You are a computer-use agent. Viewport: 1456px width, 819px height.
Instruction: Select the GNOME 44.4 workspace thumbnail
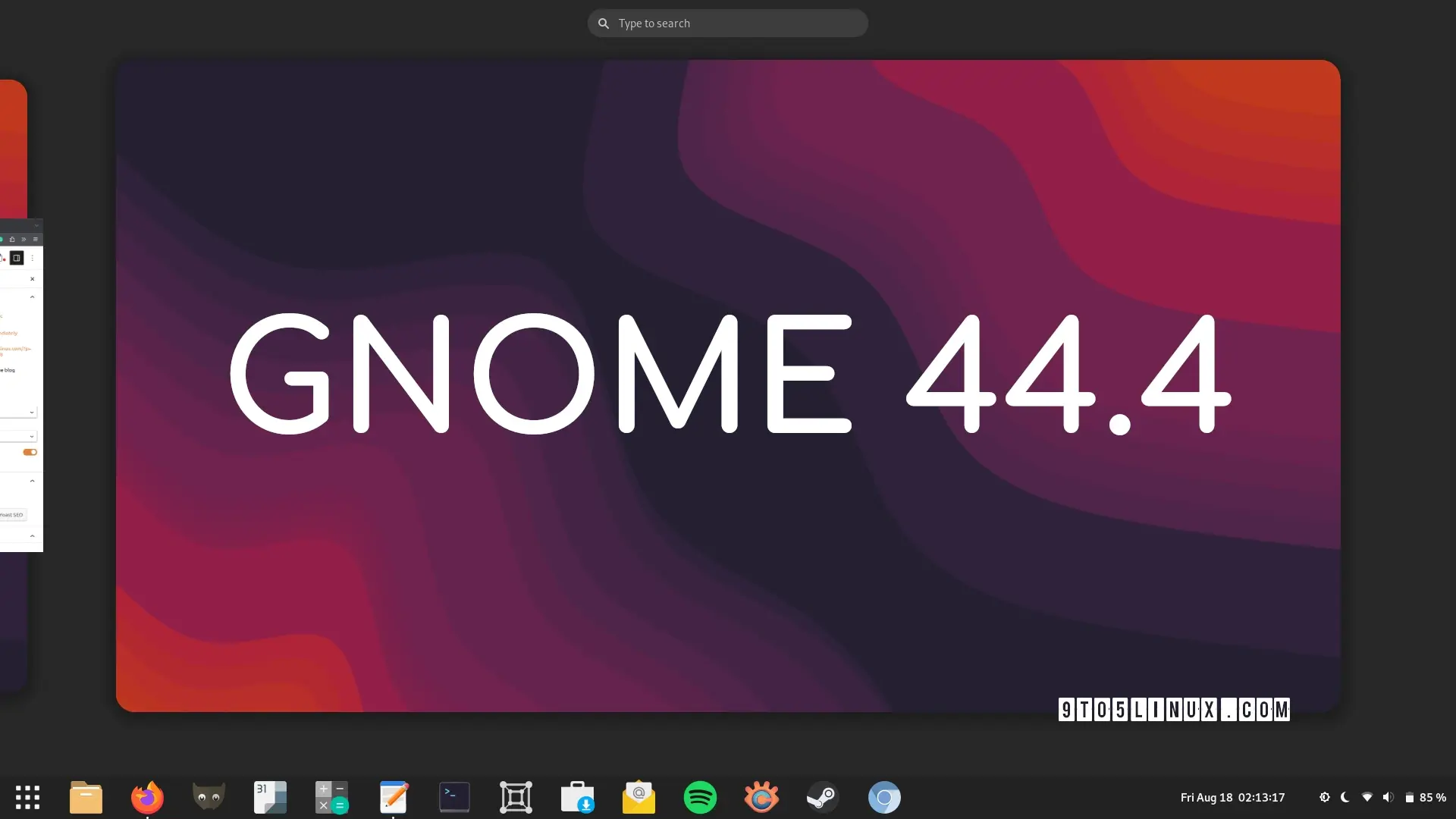click(728, 385)
